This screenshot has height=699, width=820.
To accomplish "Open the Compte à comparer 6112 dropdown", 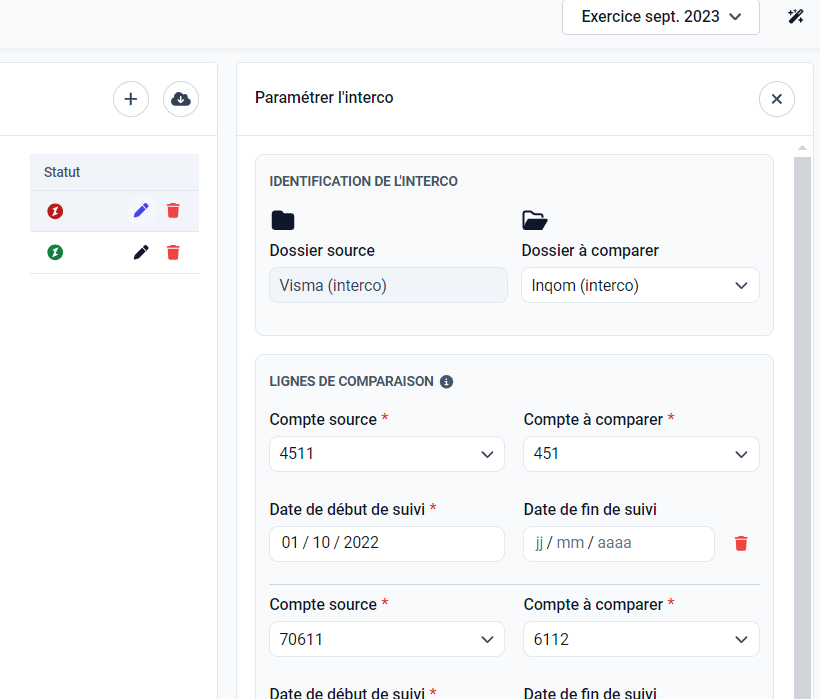I will pos(641,639).
